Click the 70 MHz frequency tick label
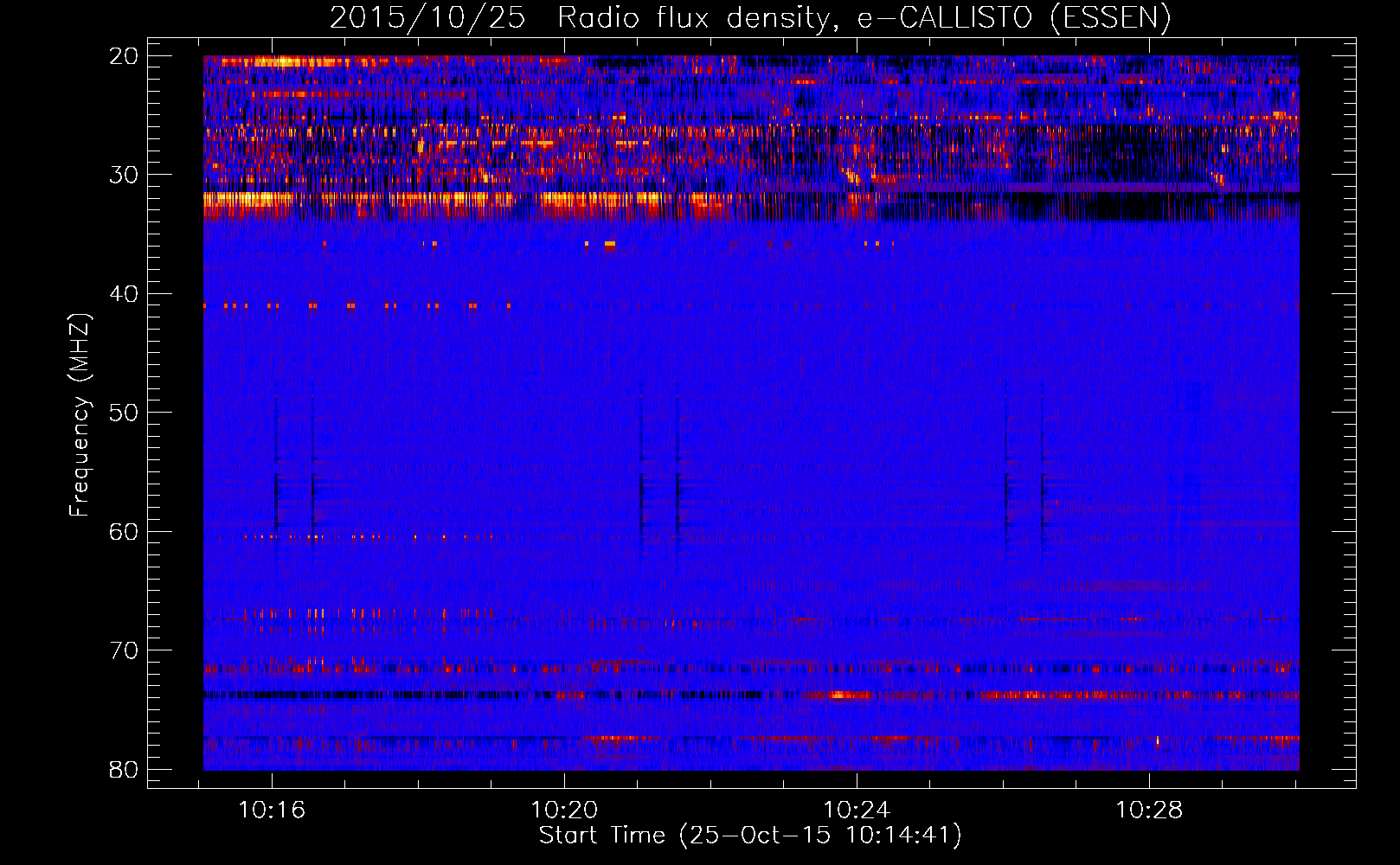Viewport: 1400px width, 865px height. coord(124,650)
